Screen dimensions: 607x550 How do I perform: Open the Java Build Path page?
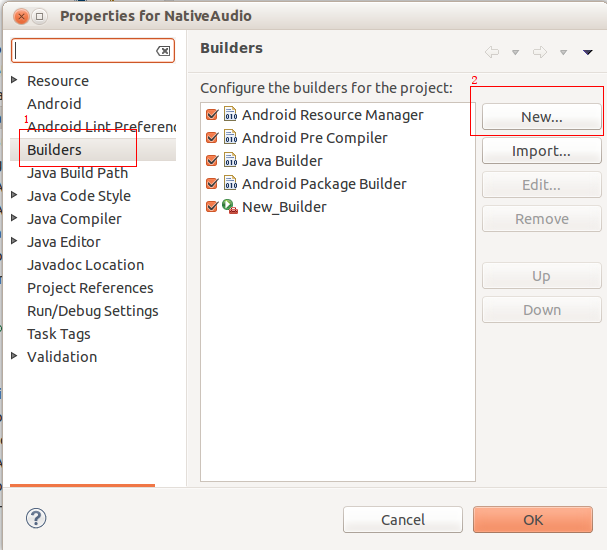coord(77,173)
